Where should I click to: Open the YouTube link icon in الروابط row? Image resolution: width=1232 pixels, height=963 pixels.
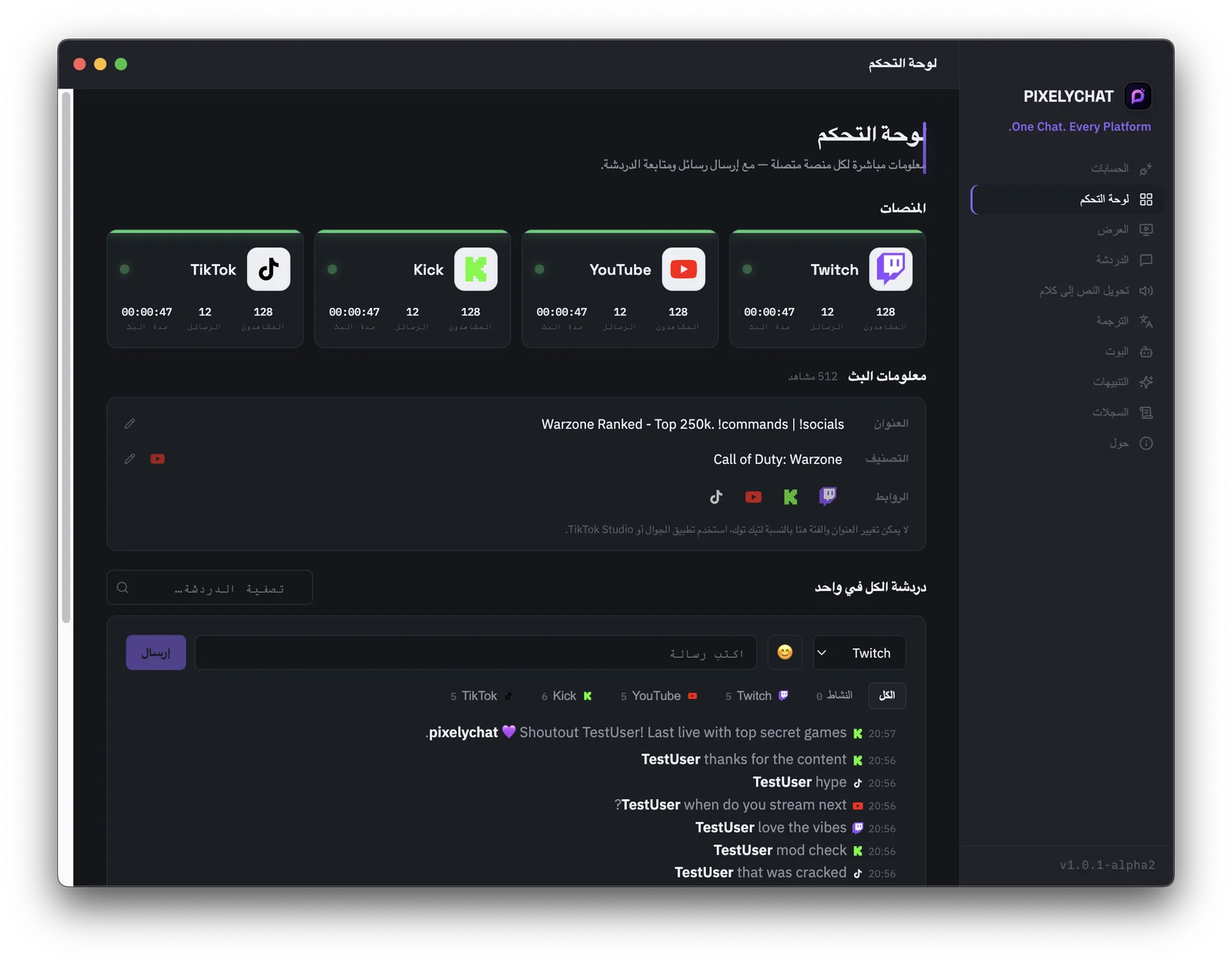tap(753, 497)
